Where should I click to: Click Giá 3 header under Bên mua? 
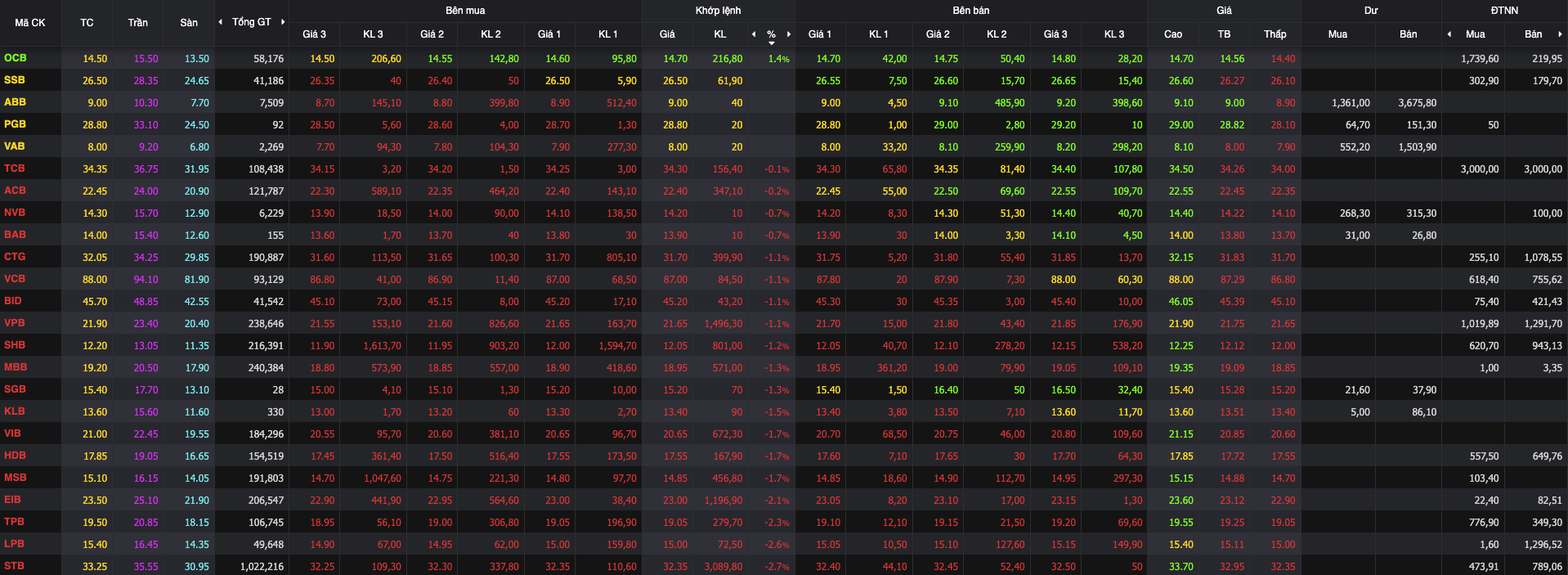(314, 34)
